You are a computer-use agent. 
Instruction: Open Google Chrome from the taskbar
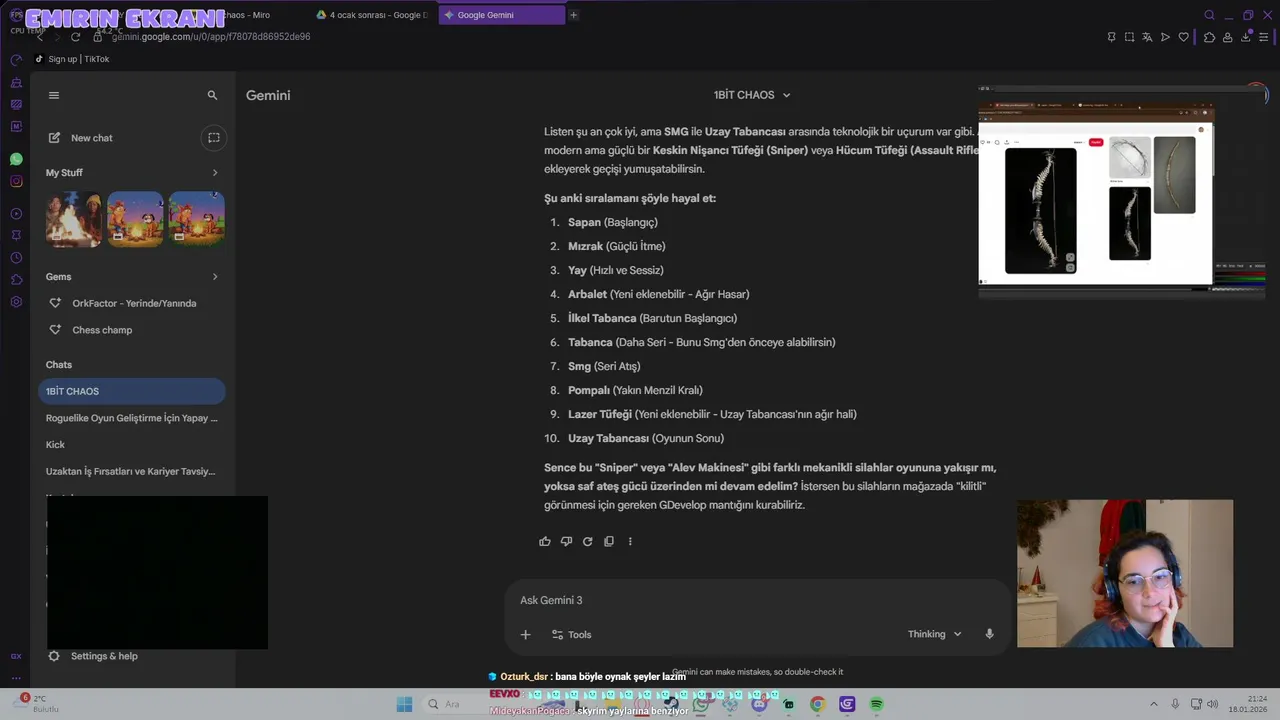point(817,704)
